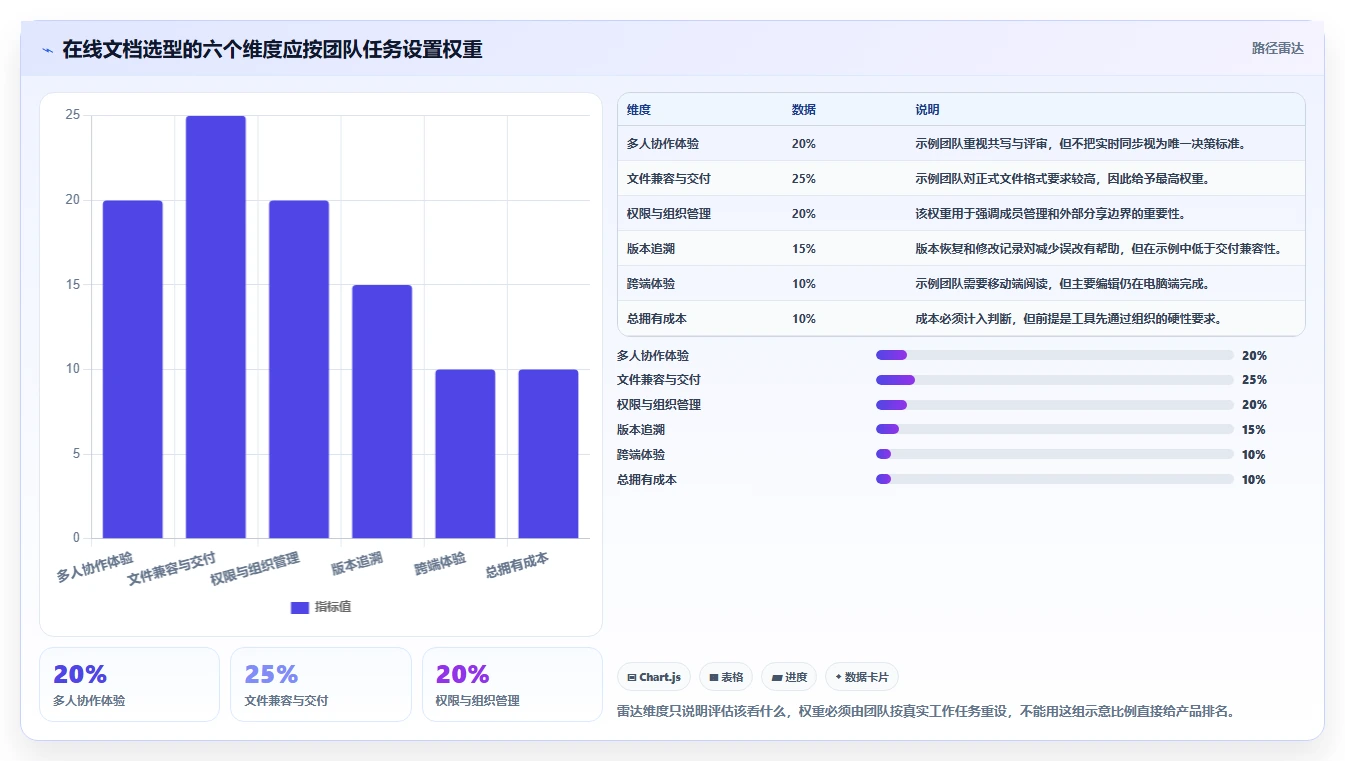1345x761 pixels.
Task: Click the 多人协作体验 x-axis label under the chart
Action: tap(95, 567)
